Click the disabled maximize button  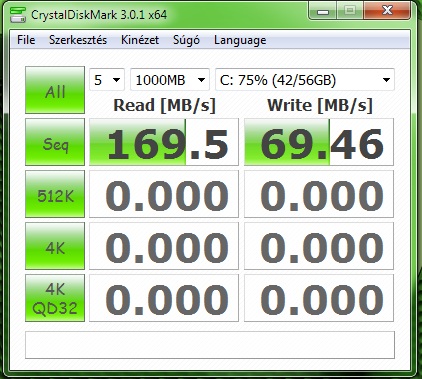(350, 11)
